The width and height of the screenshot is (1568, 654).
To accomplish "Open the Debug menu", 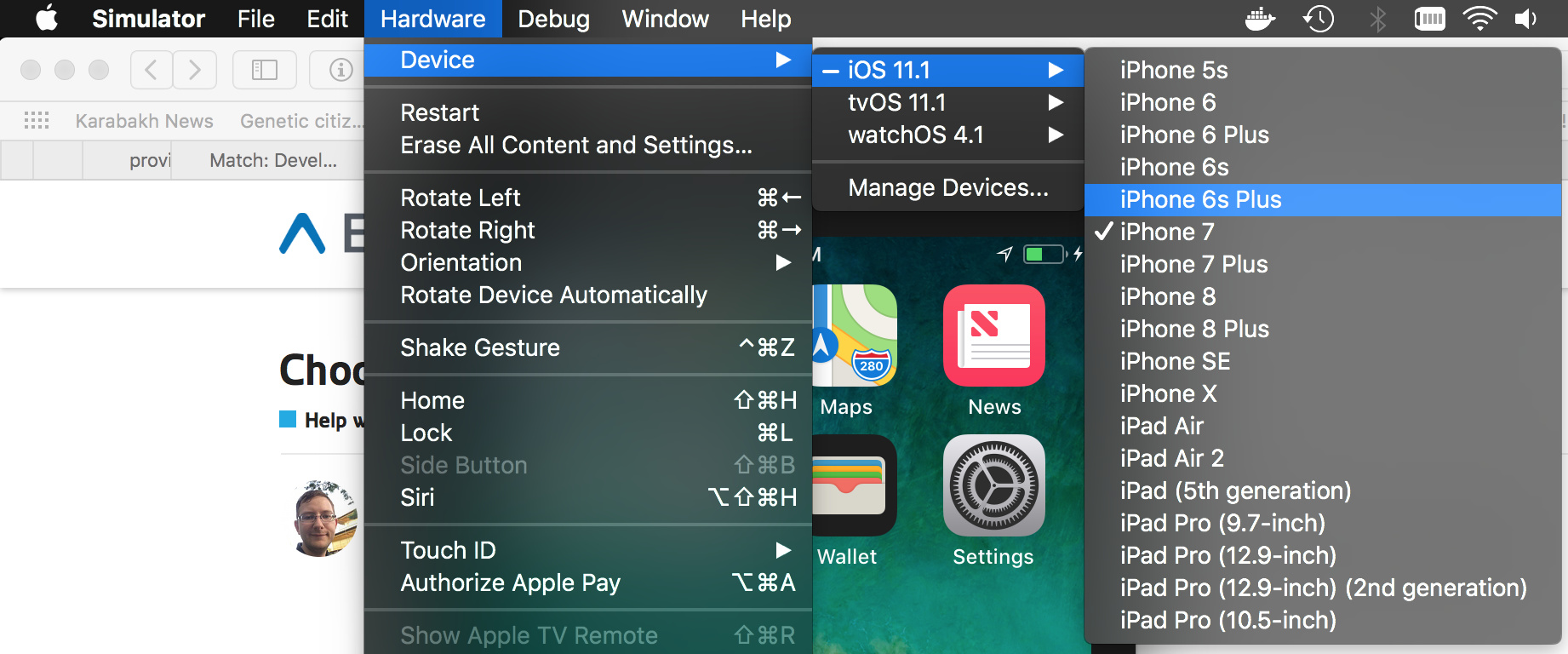I will 553,19.
